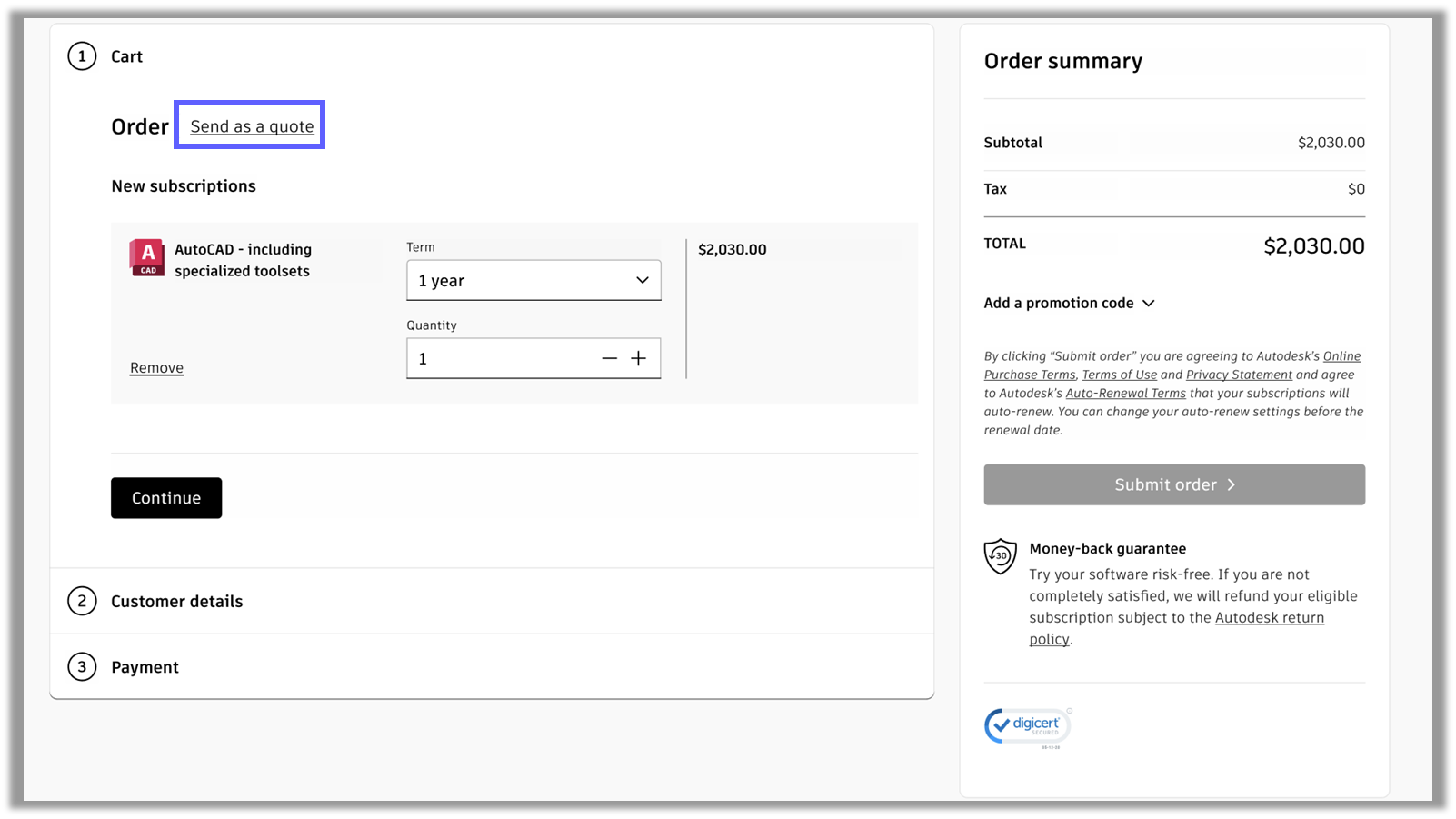
Task: Open the Terms of Use link
Action: tap(1120, 375)
